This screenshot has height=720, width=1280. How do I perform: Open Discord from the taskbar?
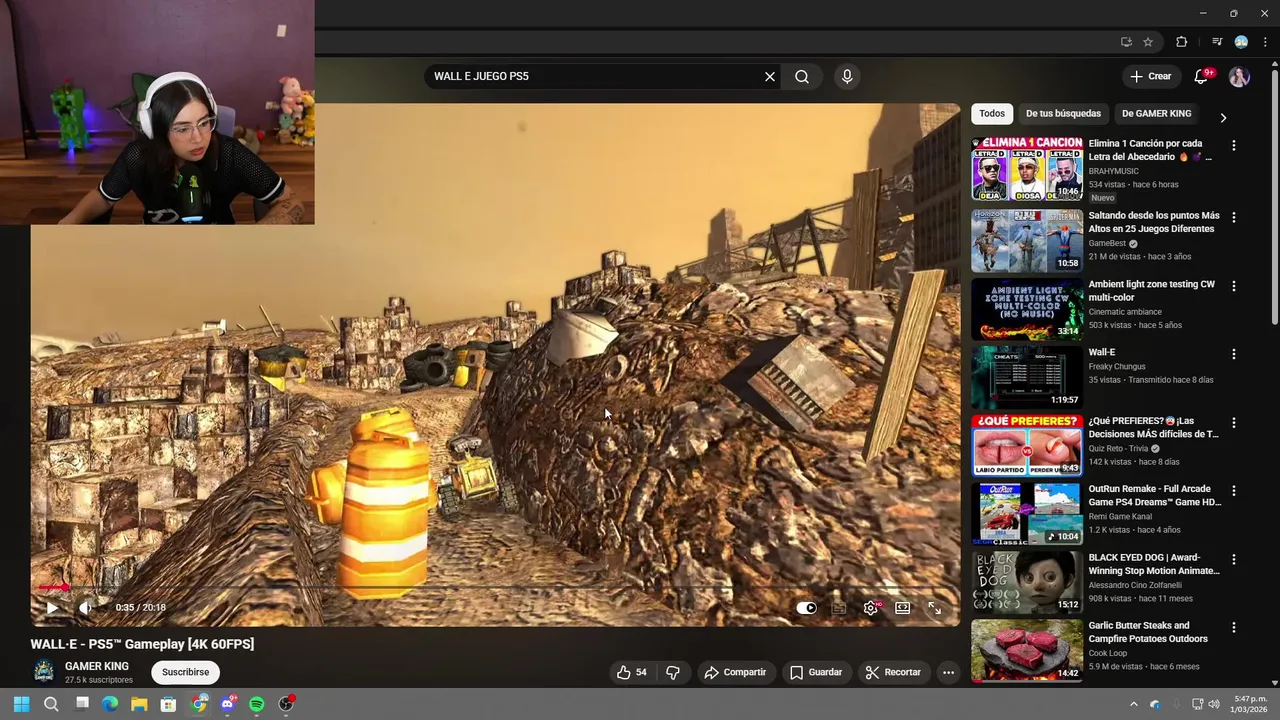pos(228,704)
